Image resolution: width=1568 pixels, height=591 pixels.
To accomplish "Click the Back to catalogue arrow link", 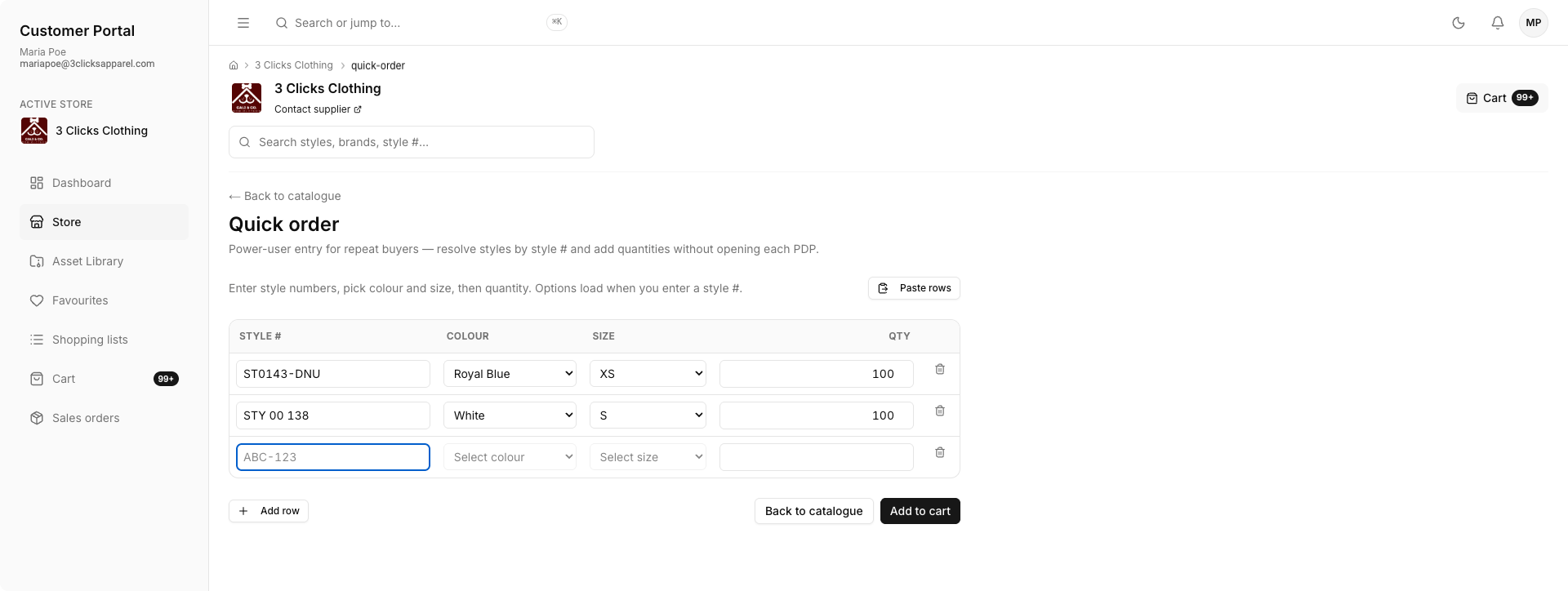I will (285, 196).
